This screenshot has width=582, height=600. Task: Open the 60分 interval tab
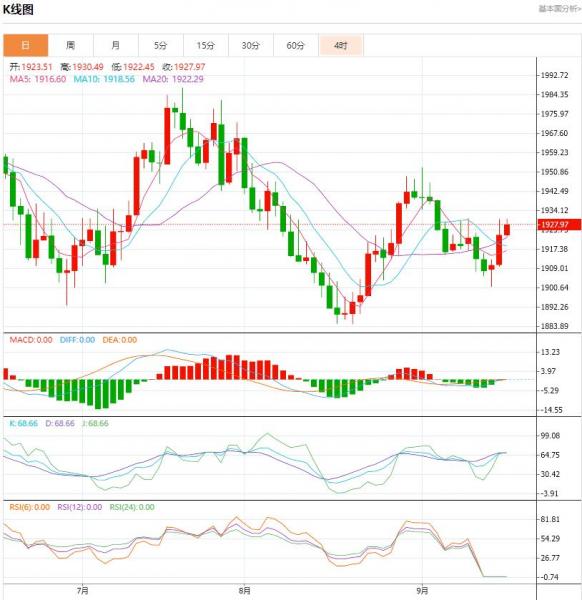[296, 46]
